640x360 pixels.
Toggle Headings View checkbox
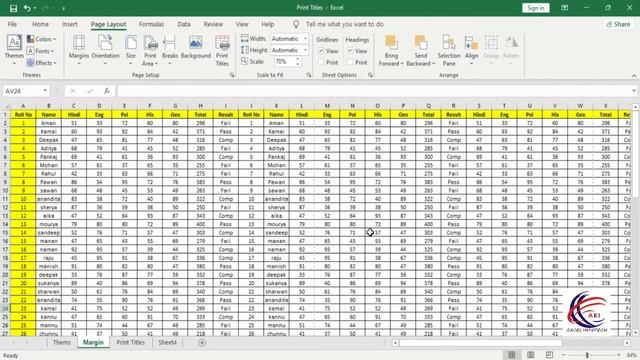[350, 51]
